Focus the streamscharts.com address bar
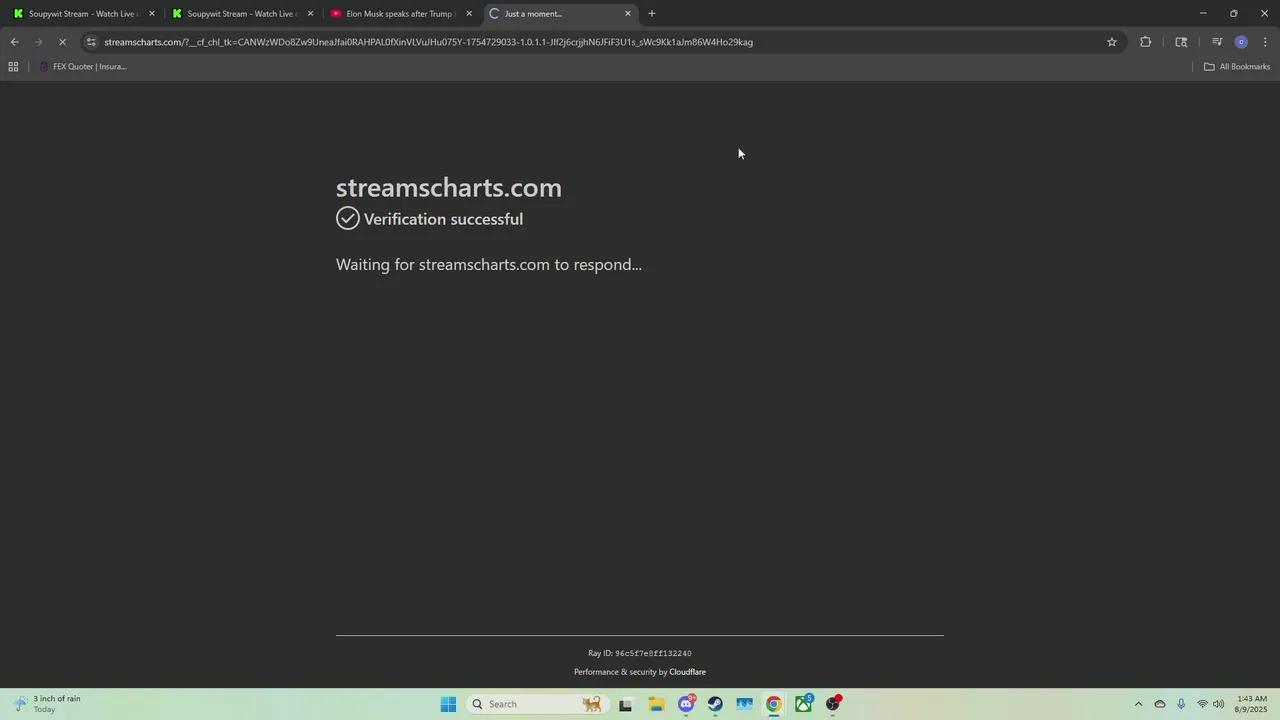 point(600,42)
